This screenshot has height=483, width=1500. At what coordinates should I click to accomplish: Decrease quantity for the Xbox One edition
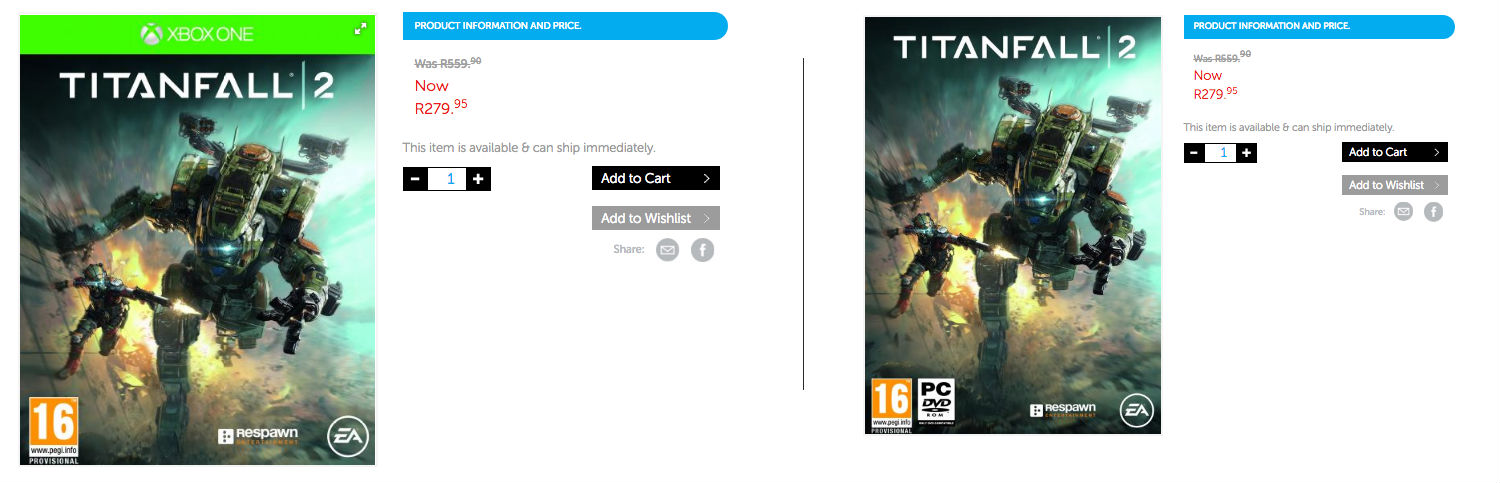pos(415,179)
